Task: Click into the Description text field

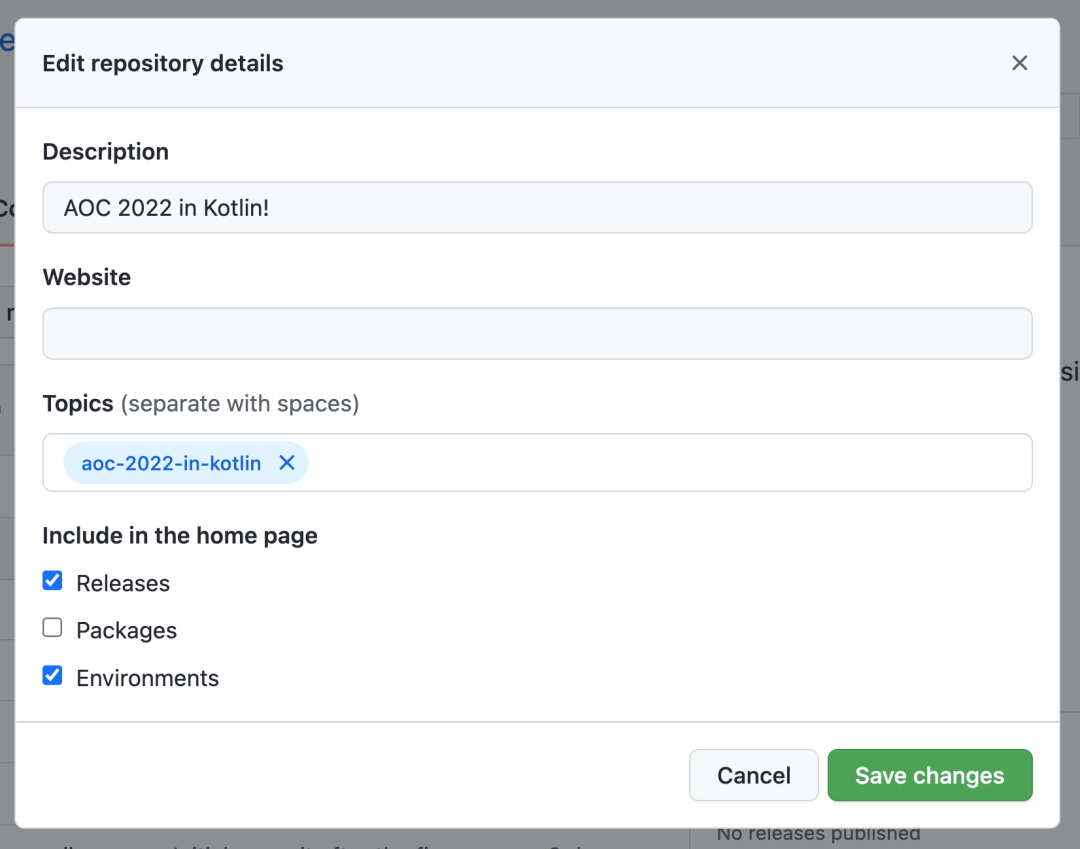Action: click(x=537, y=207)
